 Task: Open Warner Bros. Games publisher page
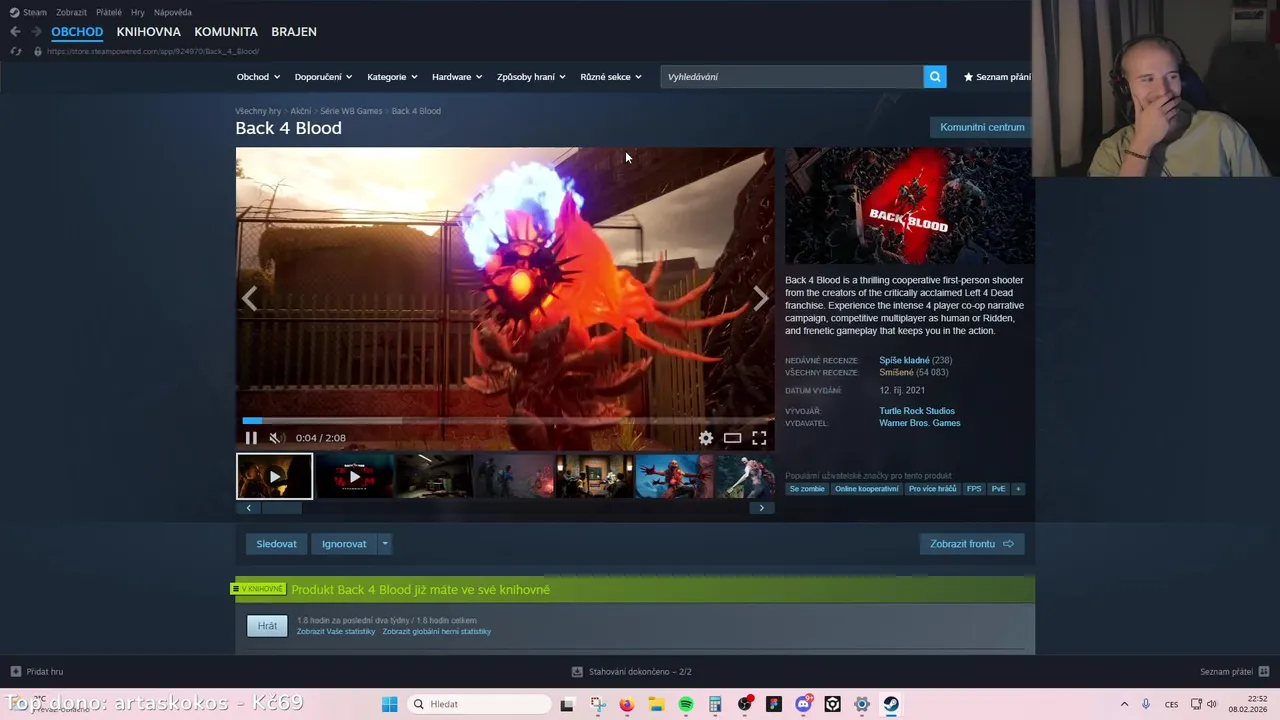click(920, 423)
